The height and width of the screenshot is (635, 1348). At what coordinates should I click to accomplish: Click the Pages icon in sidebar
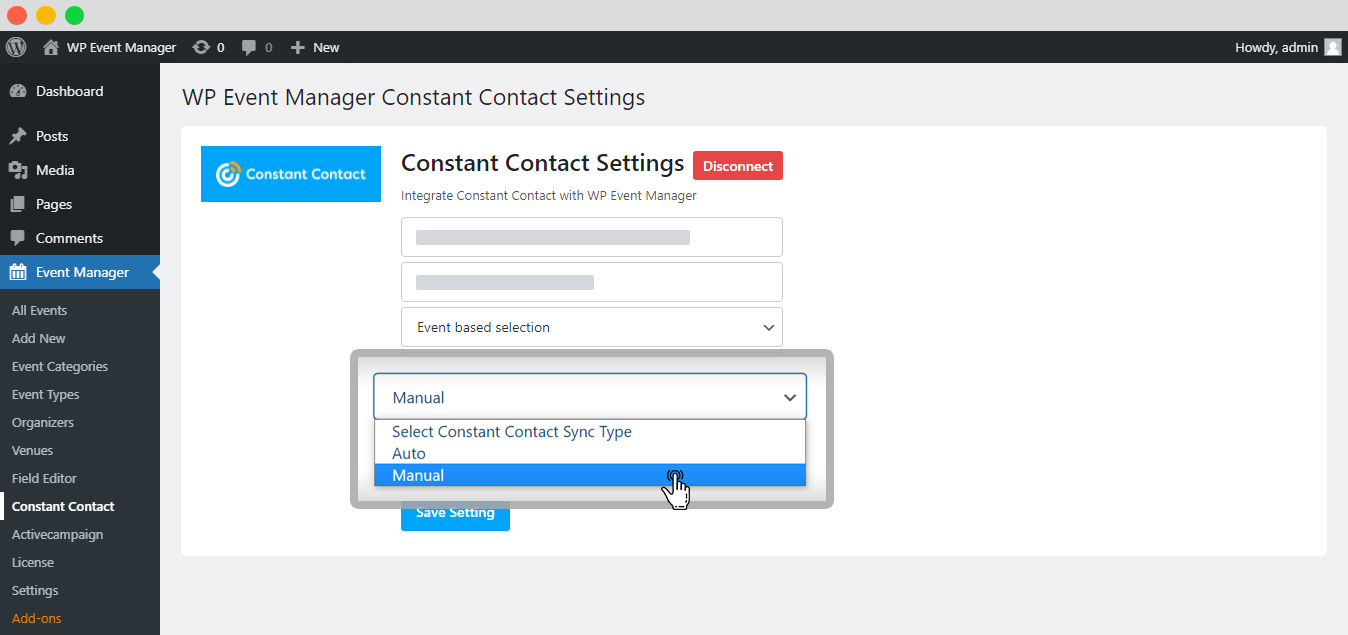pos(18,204)
